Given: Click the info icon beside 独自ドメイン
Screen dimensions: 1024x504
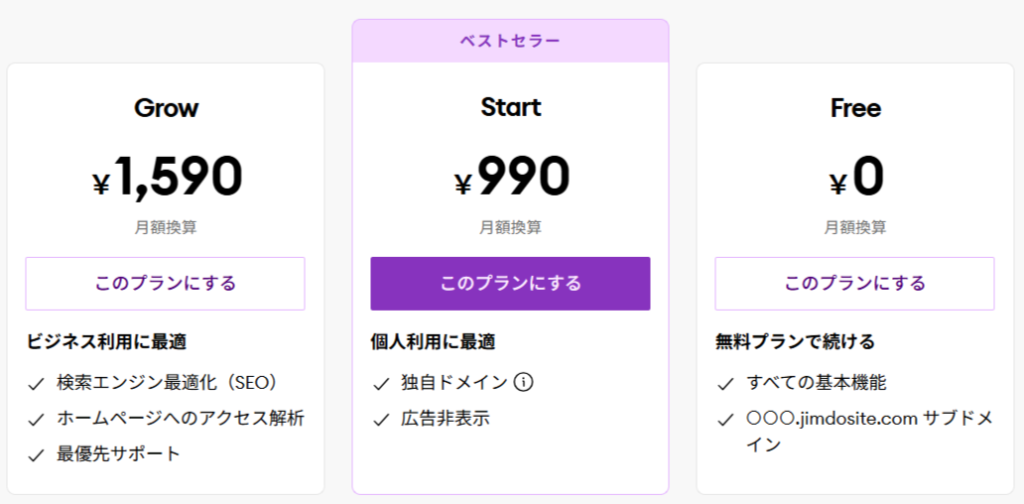Looking at the screenshot, I should click(x=524, y=382).
